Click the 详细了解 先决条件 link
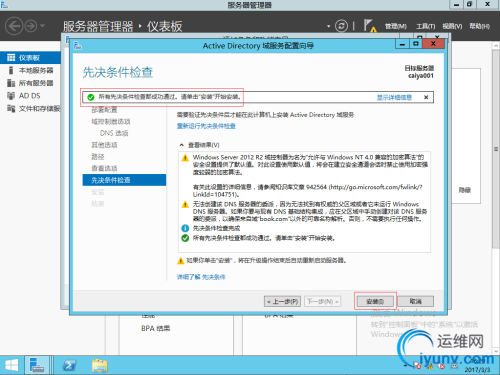This screenshot has width=500, height=375. coord(201,277)
